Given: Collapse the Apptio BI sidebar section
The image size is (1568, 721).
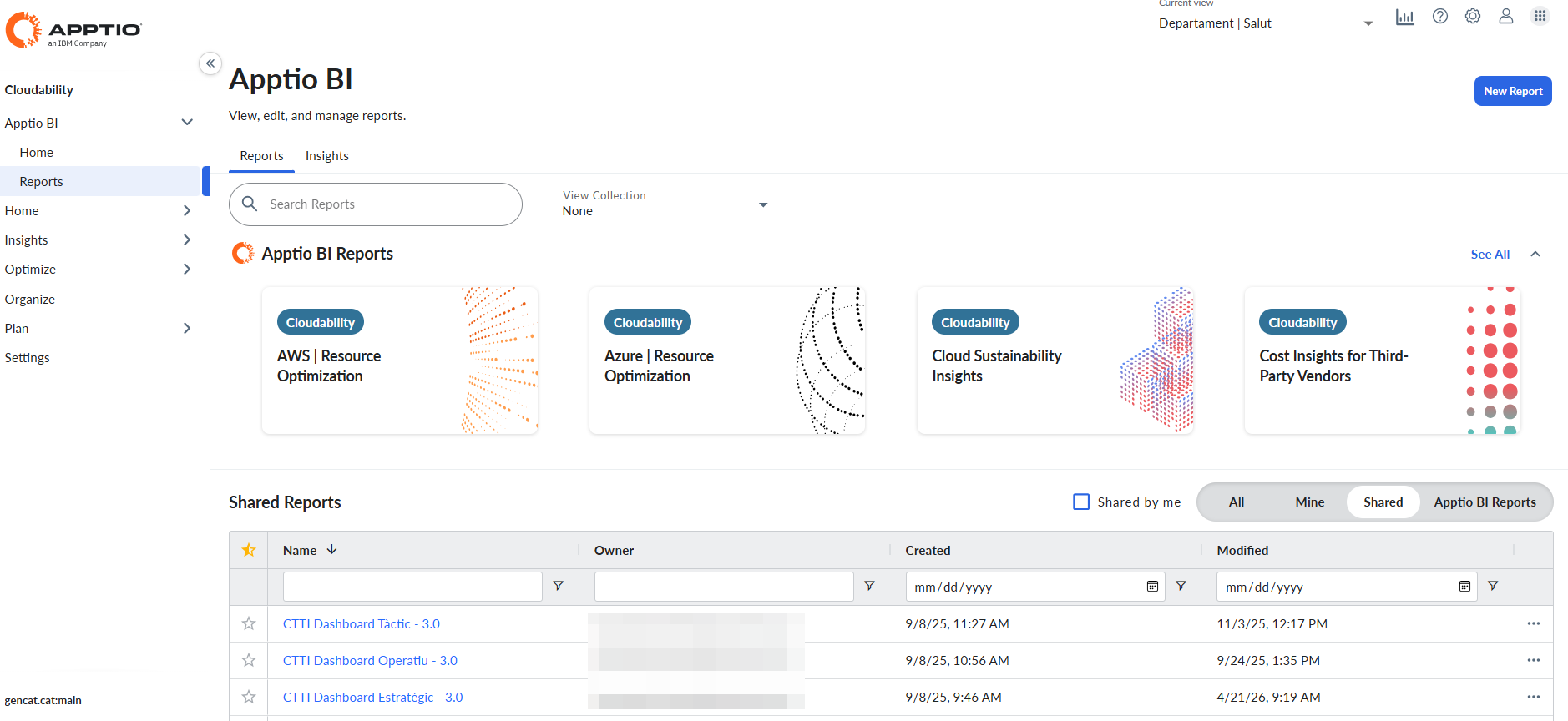Looking at the screenshot, I should pyautogui.click(x=187, y=123).
